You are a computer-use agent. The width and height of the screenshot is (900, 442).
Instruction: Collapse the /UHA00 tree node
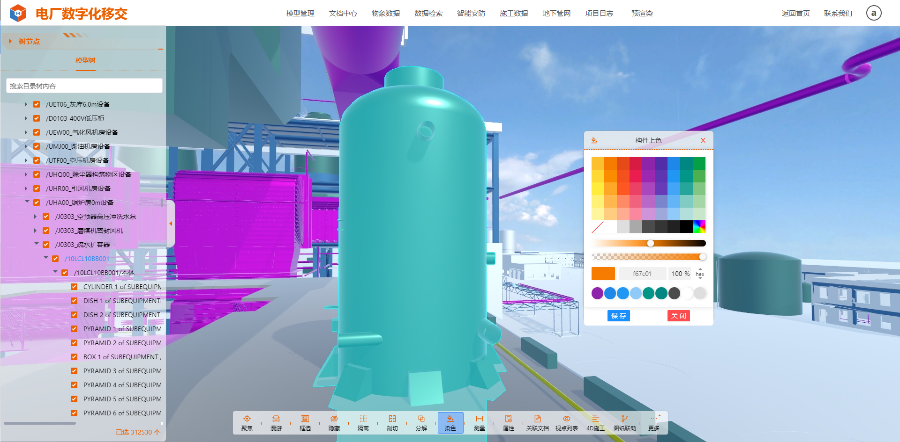tap(26, 202)
